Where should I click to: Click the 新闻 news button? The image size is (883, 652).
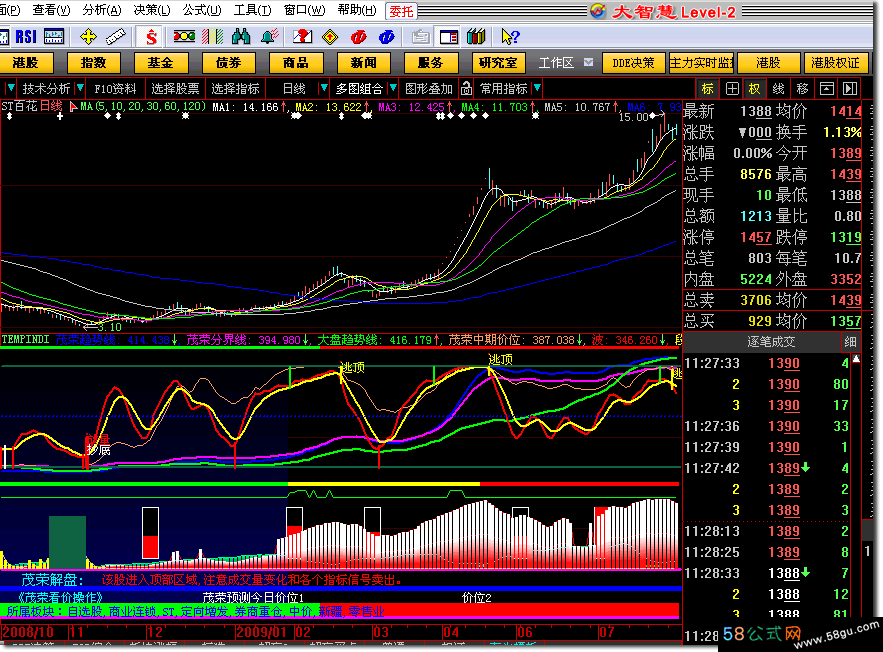pos(363,62)
